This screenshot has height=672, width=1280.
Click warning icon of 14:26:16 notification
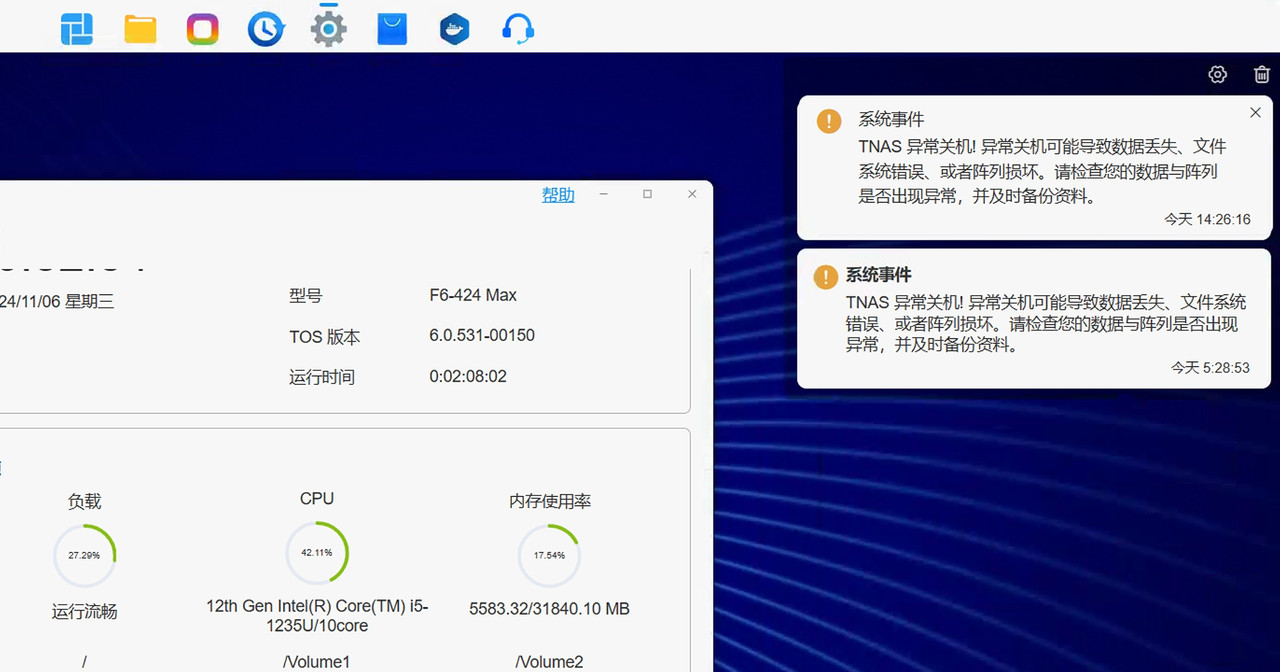click(829, 121)
